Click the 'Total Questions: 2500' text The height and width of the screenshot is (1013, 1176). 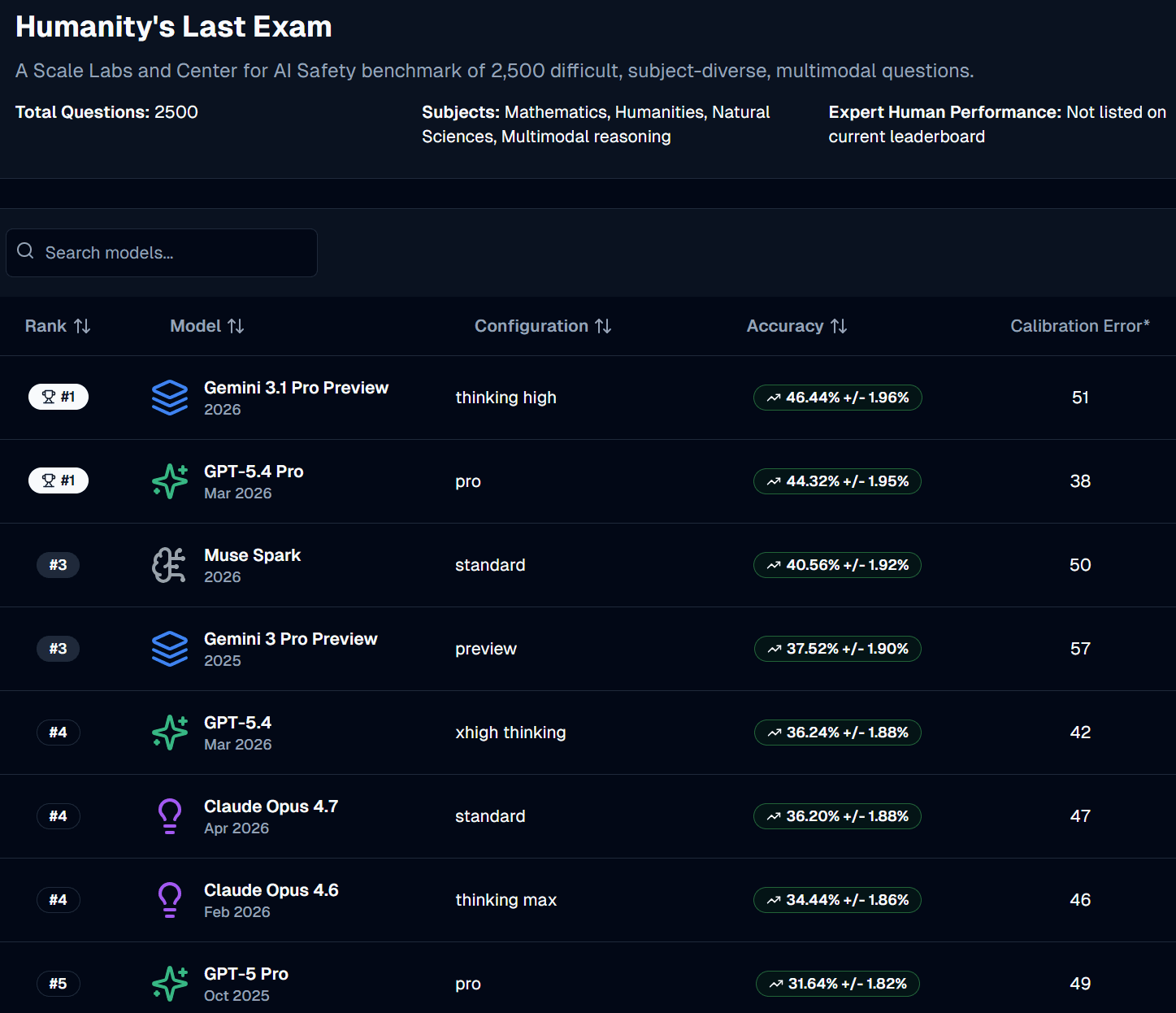pyautogui.click(x=106, y=112)
